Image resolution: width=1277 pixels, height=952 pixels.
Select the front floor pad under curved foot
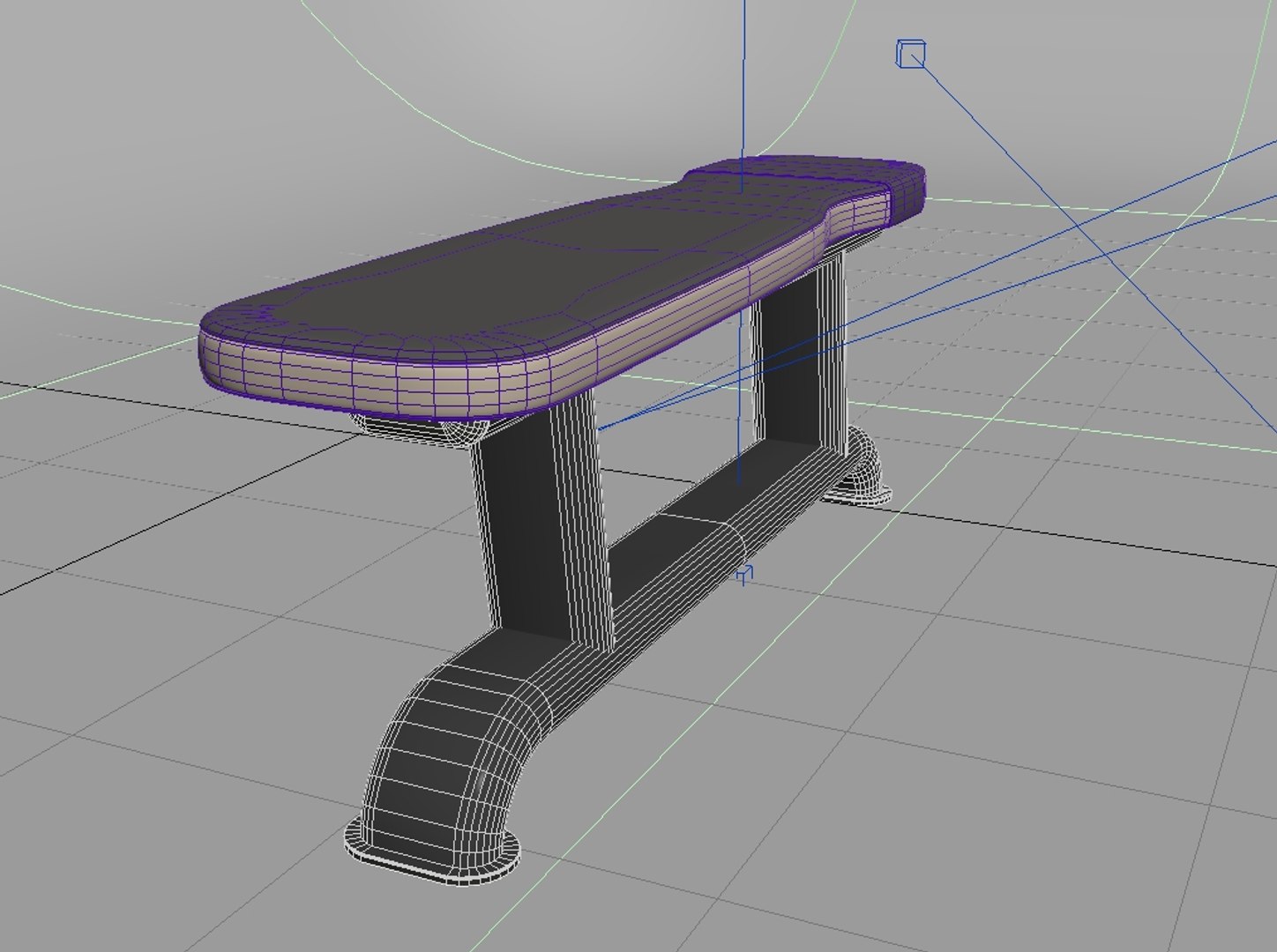tap(431, 852)
